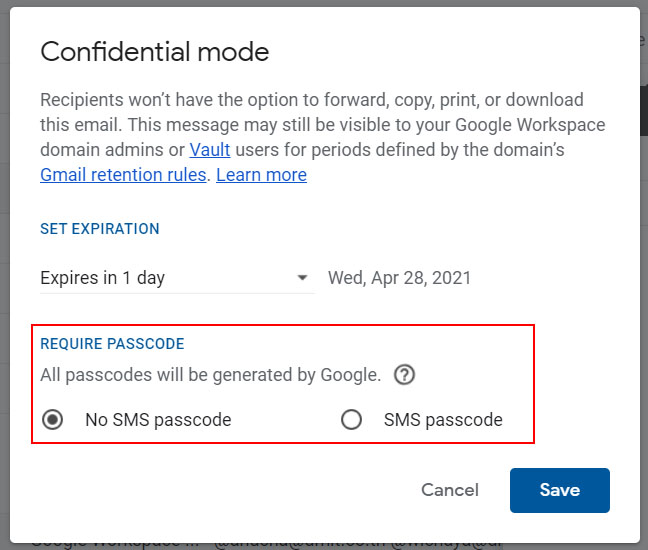
Task: Open the Vault link
Action: 210,150
